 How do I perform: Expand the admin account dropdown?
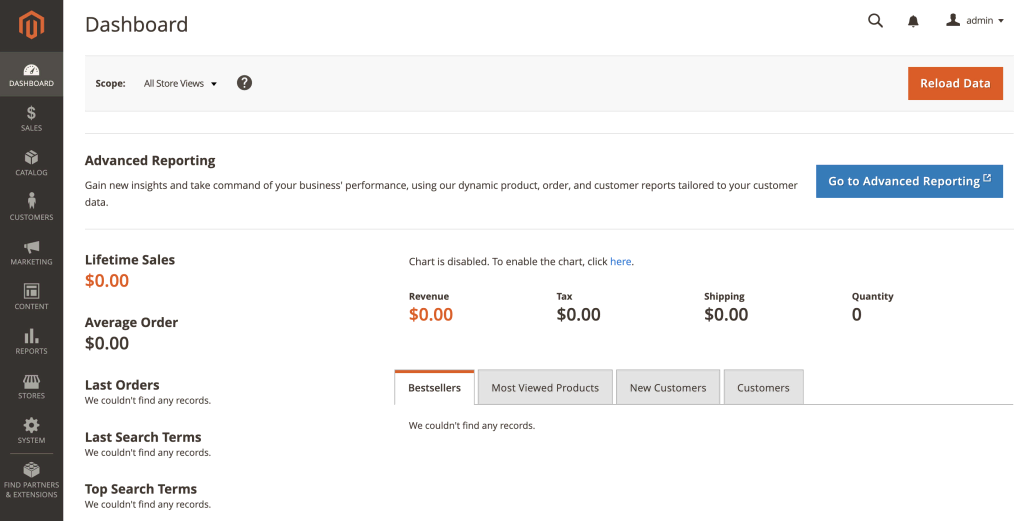coord(974,21)
